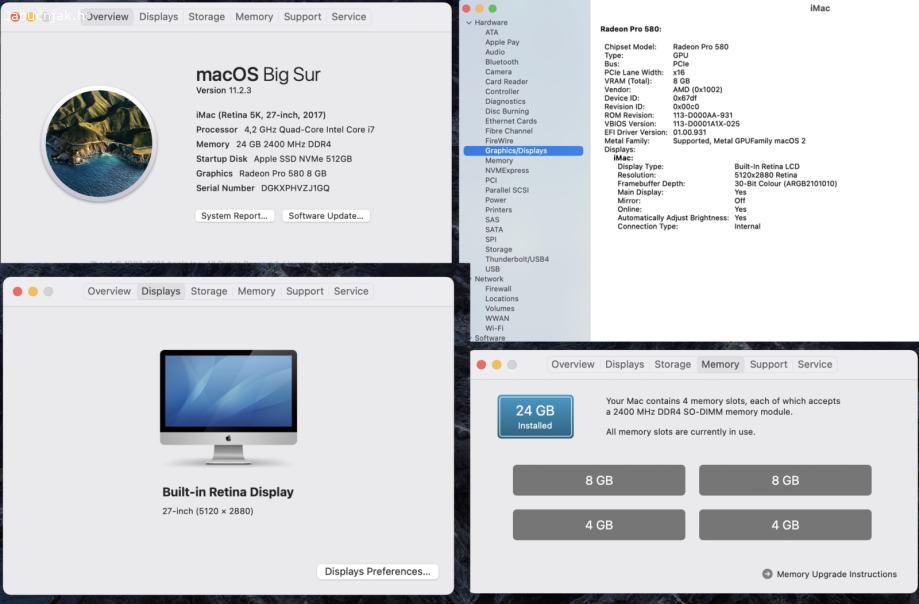Open Storage tab in macOS Big Sur overview window
The height and width of the screenshot is (604, 919).
[206, 16]
